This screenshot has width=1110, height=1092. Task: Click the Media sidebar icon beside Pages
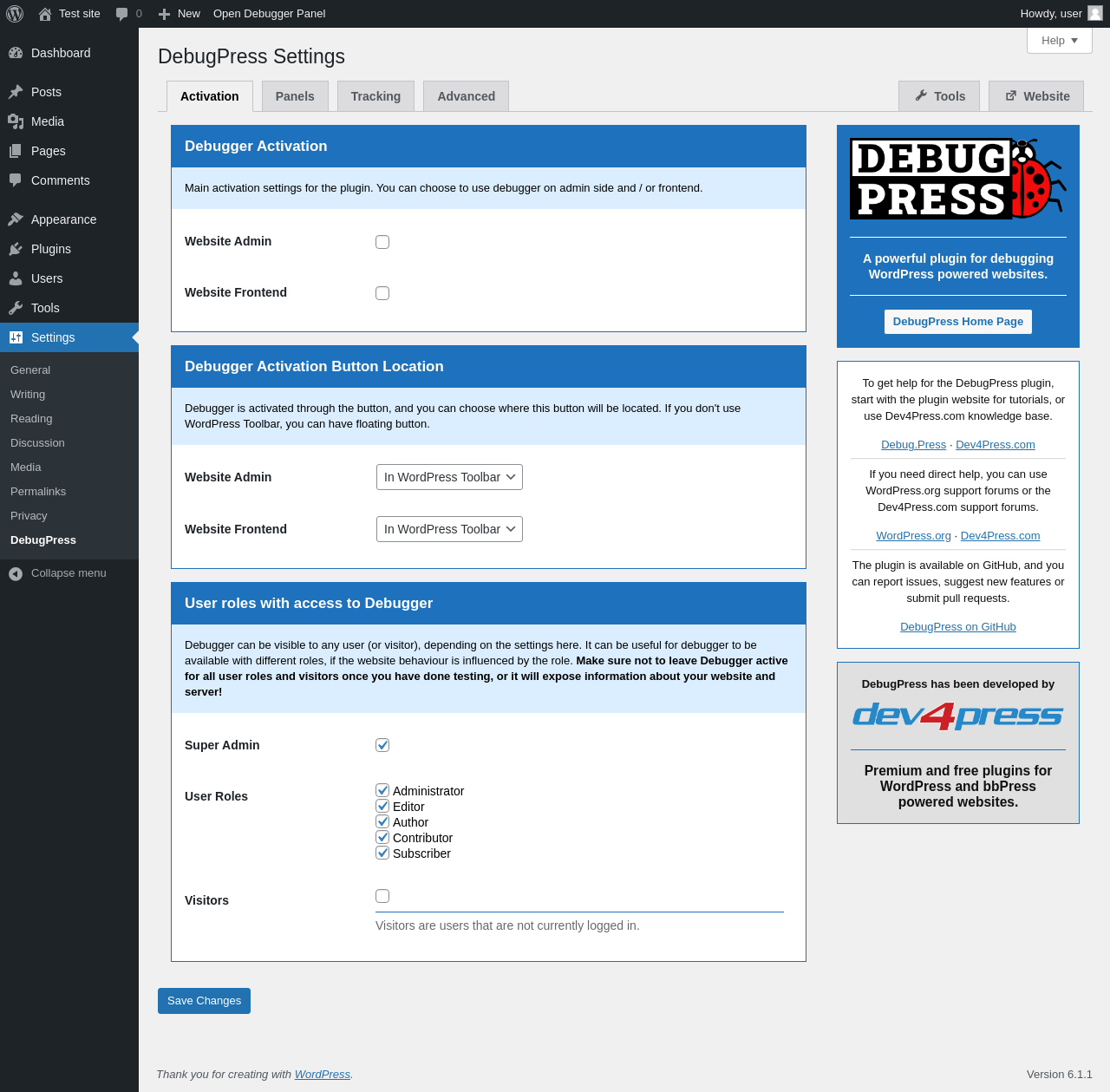click(x=16, y=121)
